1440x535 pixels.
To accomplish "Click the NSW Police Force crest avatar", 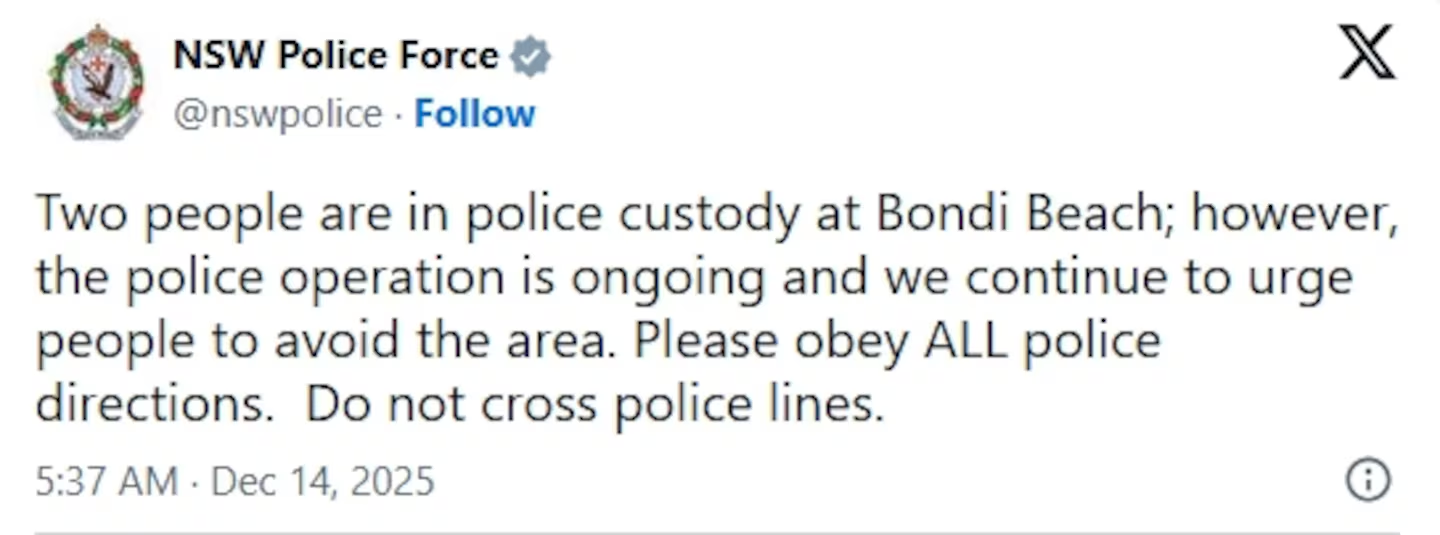I will click(x=96, y=82).
